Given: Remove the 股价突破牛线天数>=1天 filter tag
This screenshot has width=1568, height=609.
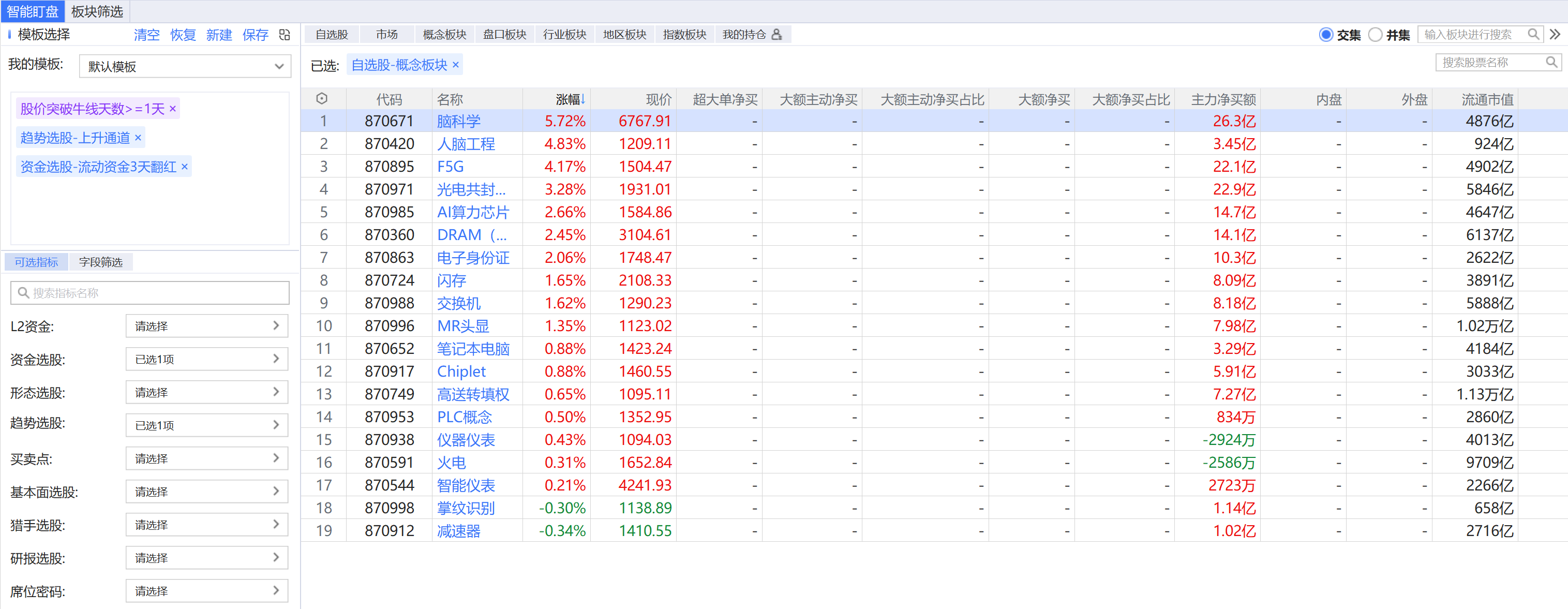Looking at the screenshot, I should [x=173, y=109].
